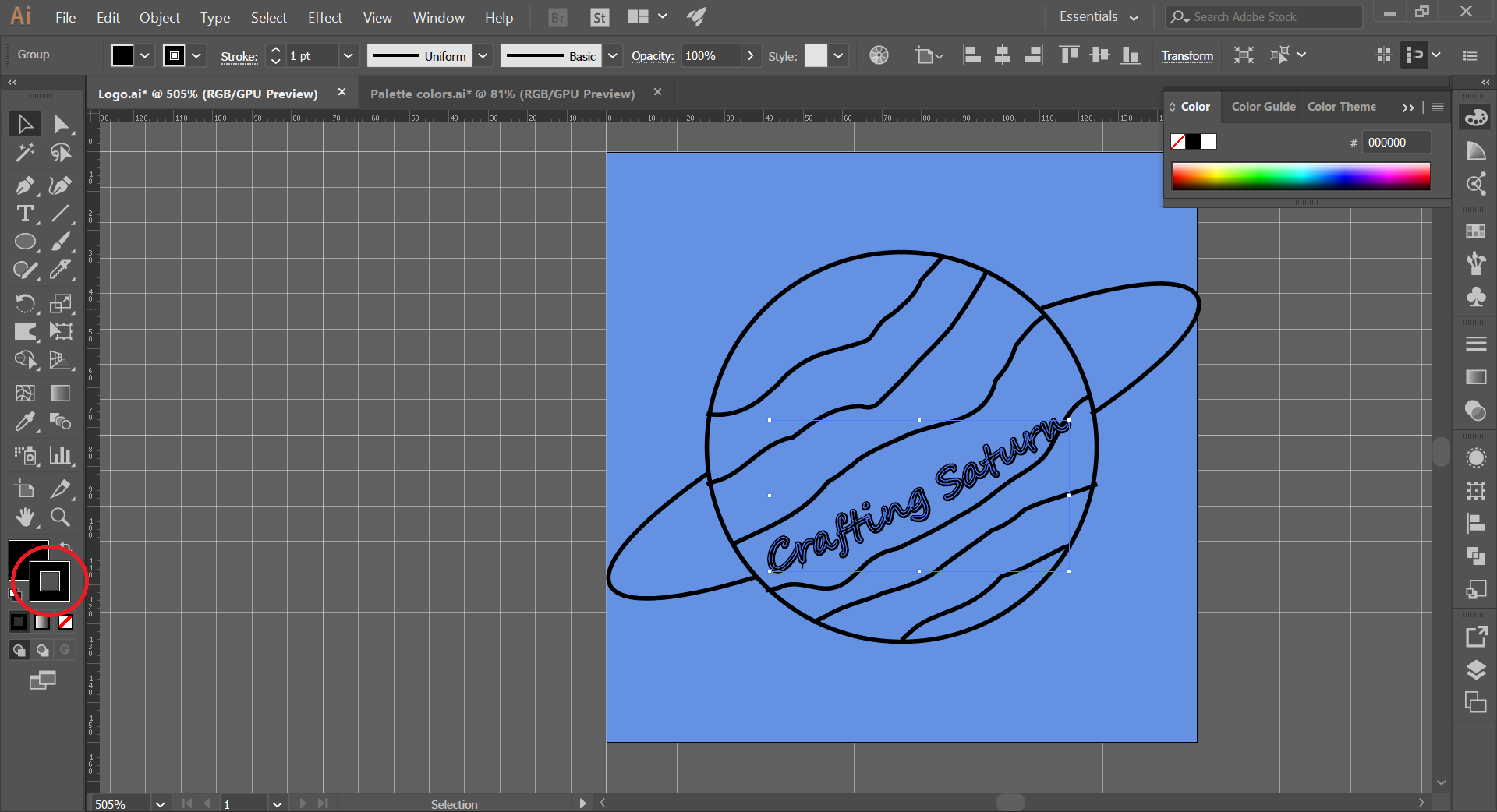The height and width of the screenshot is (812, 1497).
Task: Reset default fill and stroke
Action: click(x=14, y=593)
